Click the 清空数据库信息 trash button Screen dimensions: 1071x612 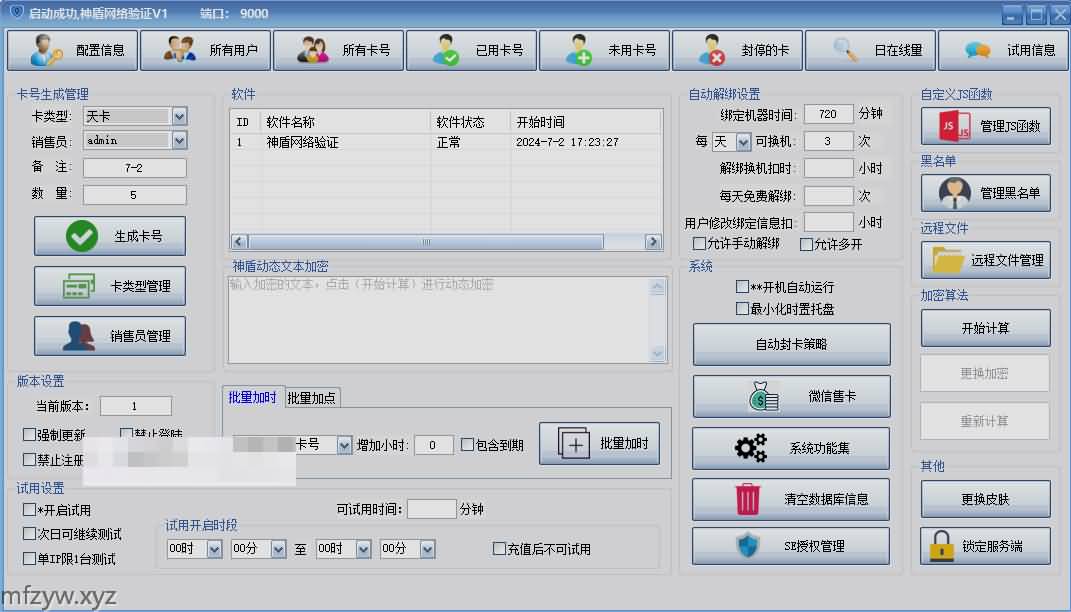[791, 499]
